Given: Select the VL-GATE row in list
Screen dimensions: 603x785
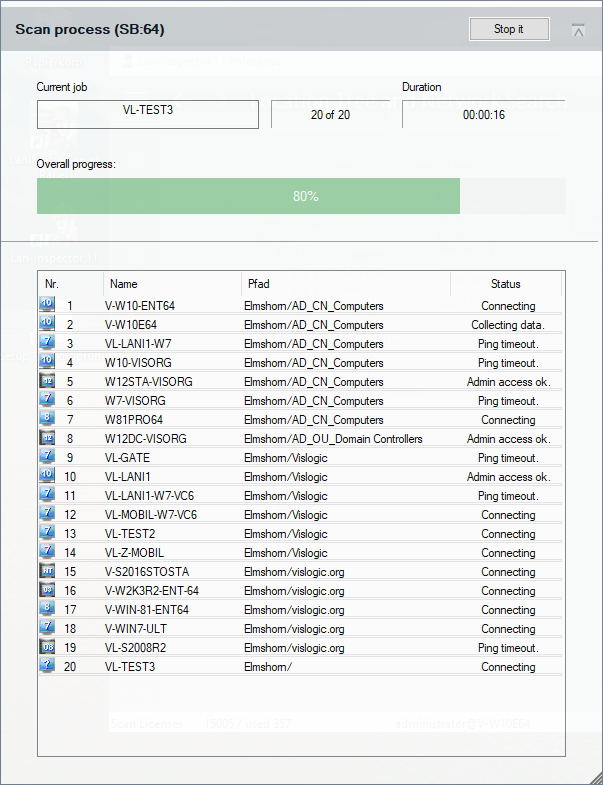Looking at the screenshot, I should coord(300,458).
